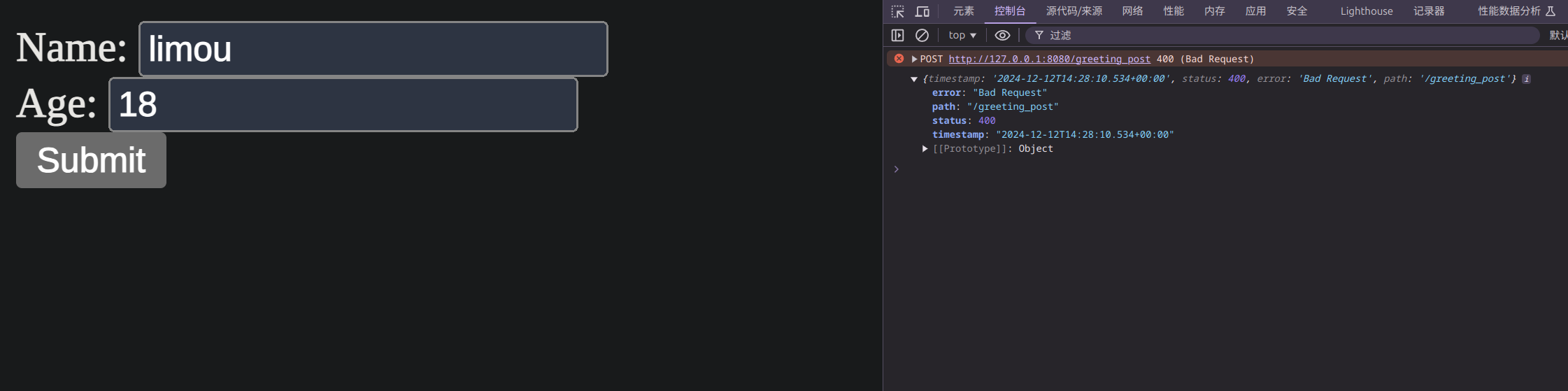Activate the inspect element picker icon
This screenshot has width=1568, height=391.
pyautogui.click(x=898, y=11)
